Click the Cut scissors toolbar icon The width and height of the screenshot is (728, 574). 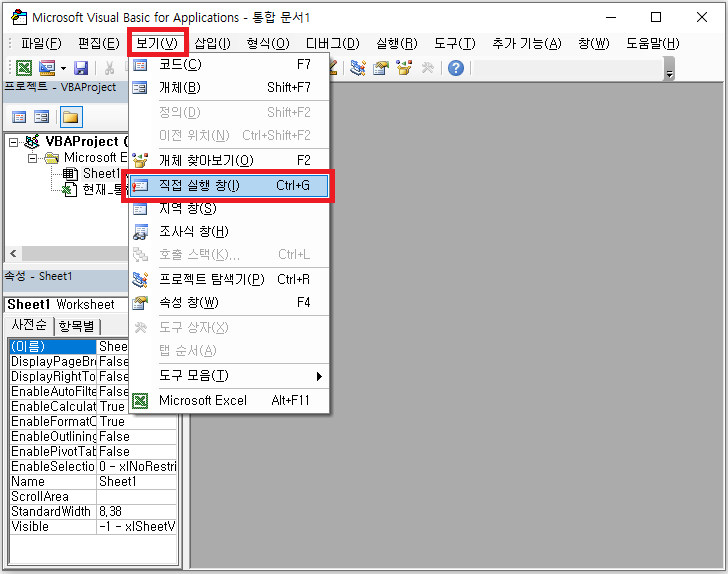point(110,68)
